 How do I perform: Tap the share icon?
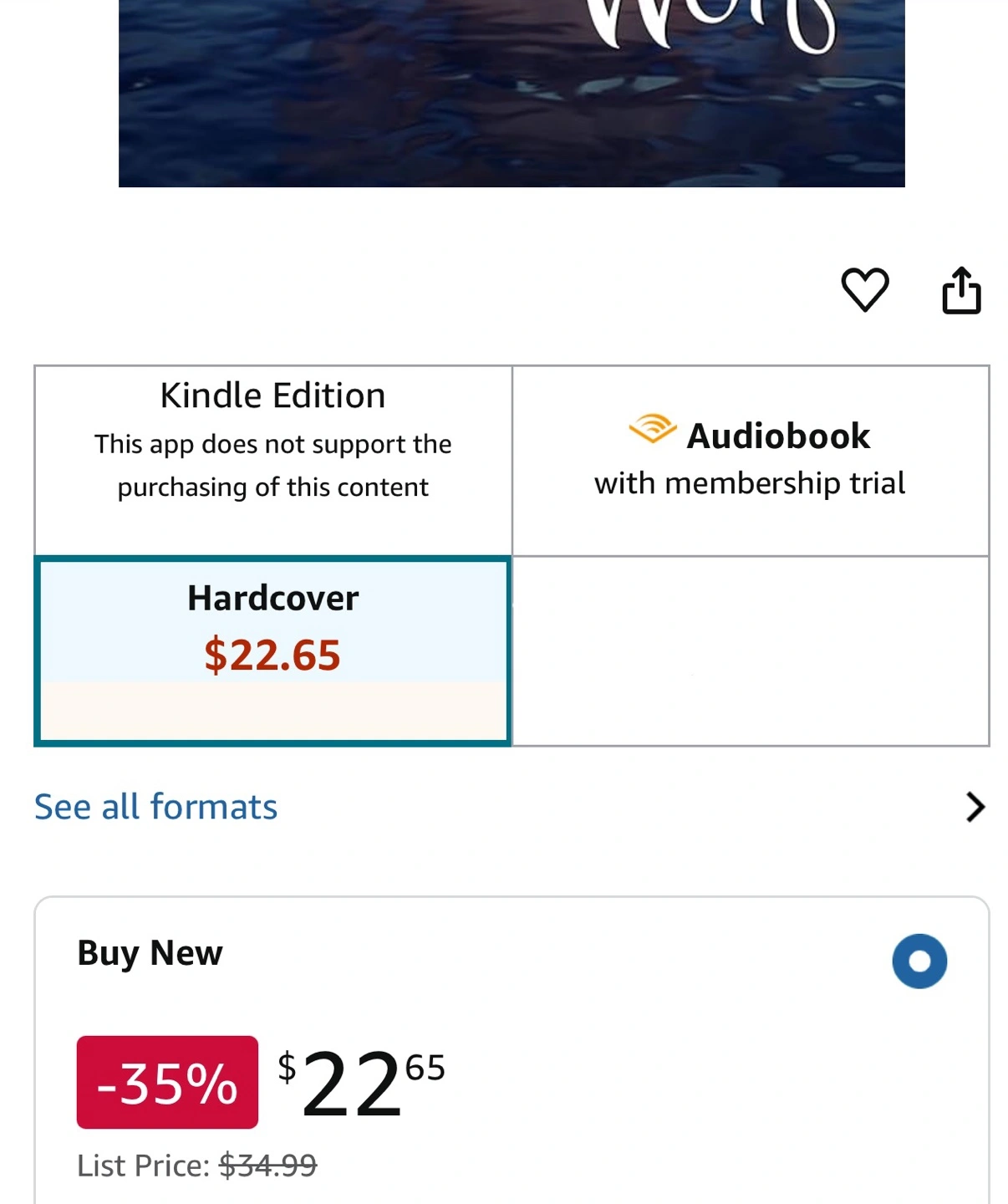pos(961,291)
